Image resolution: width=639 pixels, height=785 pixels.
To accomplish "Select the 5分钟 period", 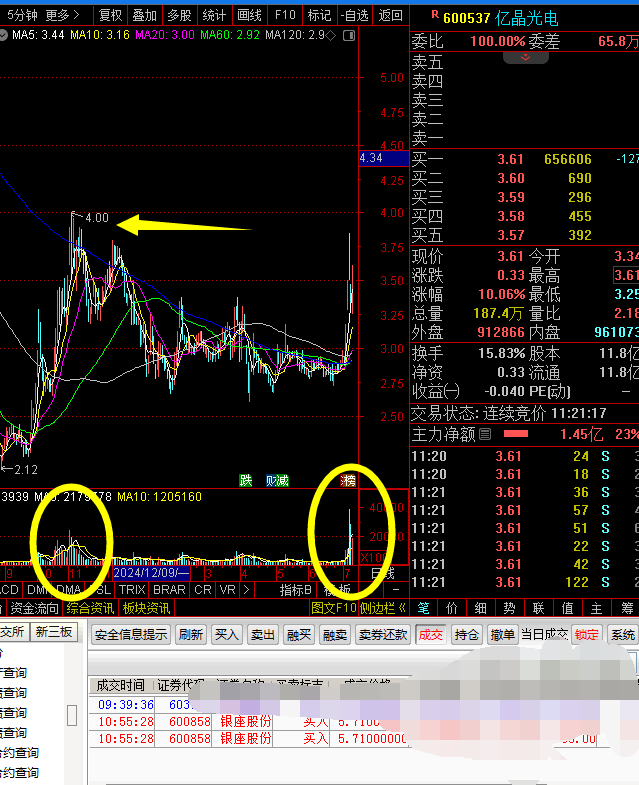I will 22,16.
